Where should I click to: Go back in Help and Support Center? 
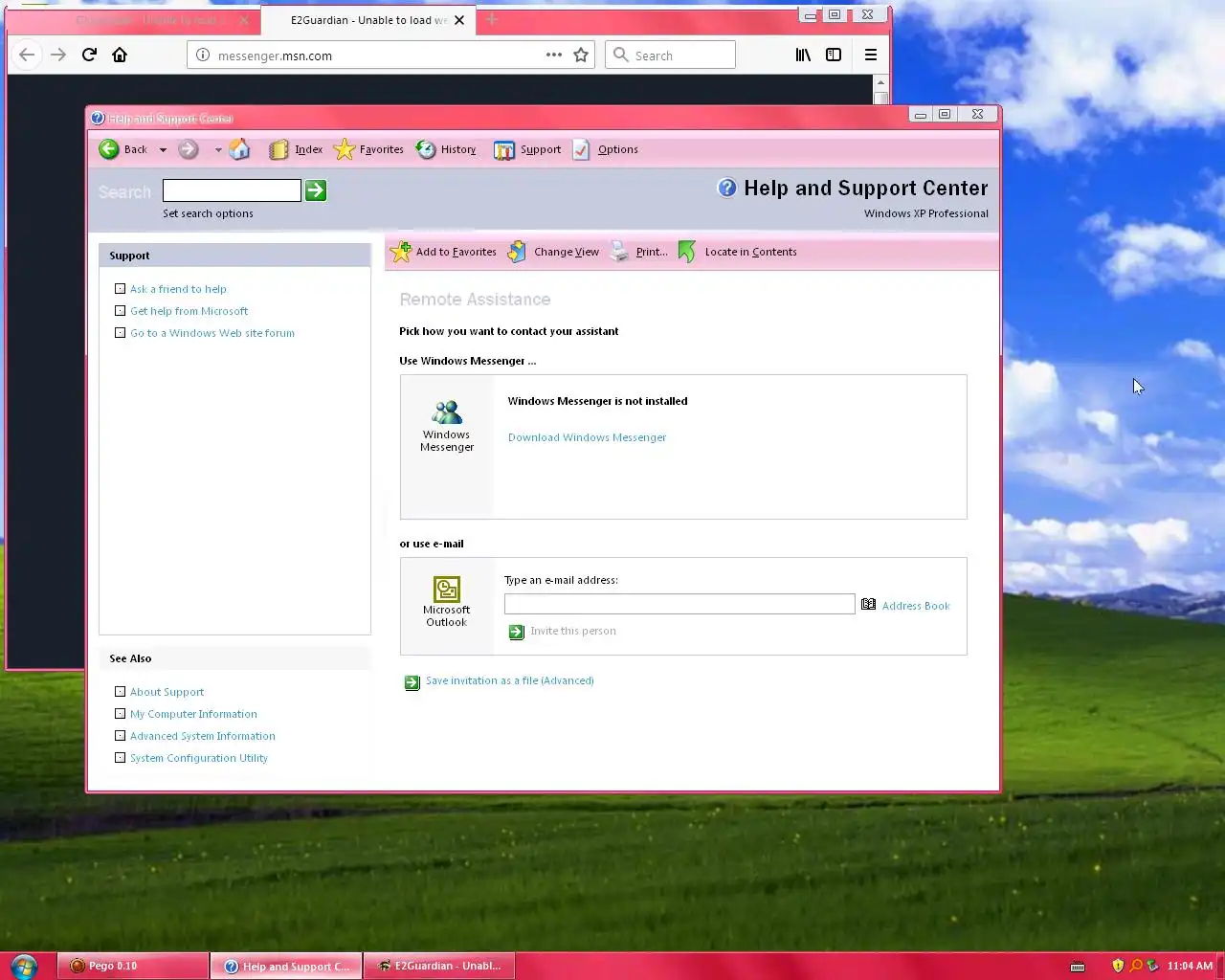[x=122, y=149]
